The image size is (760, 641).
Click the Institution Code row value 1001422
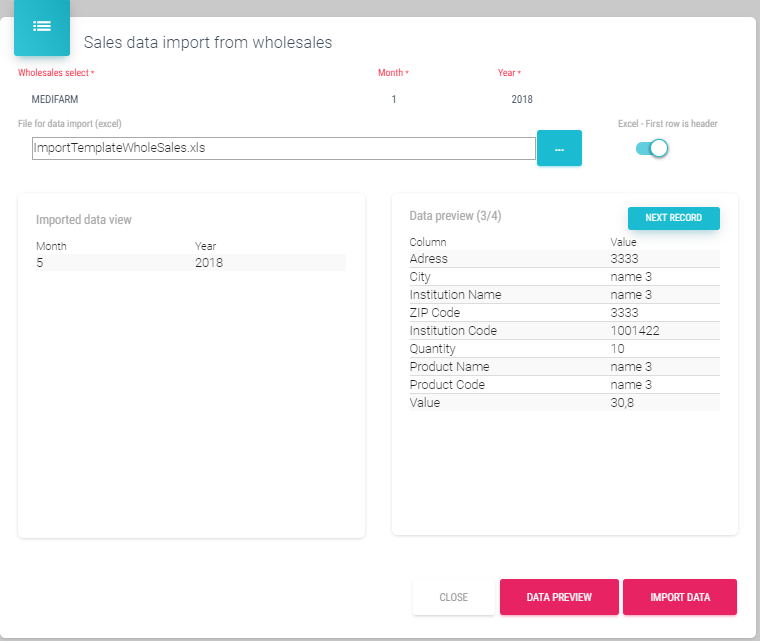click(x=634, y=331)
